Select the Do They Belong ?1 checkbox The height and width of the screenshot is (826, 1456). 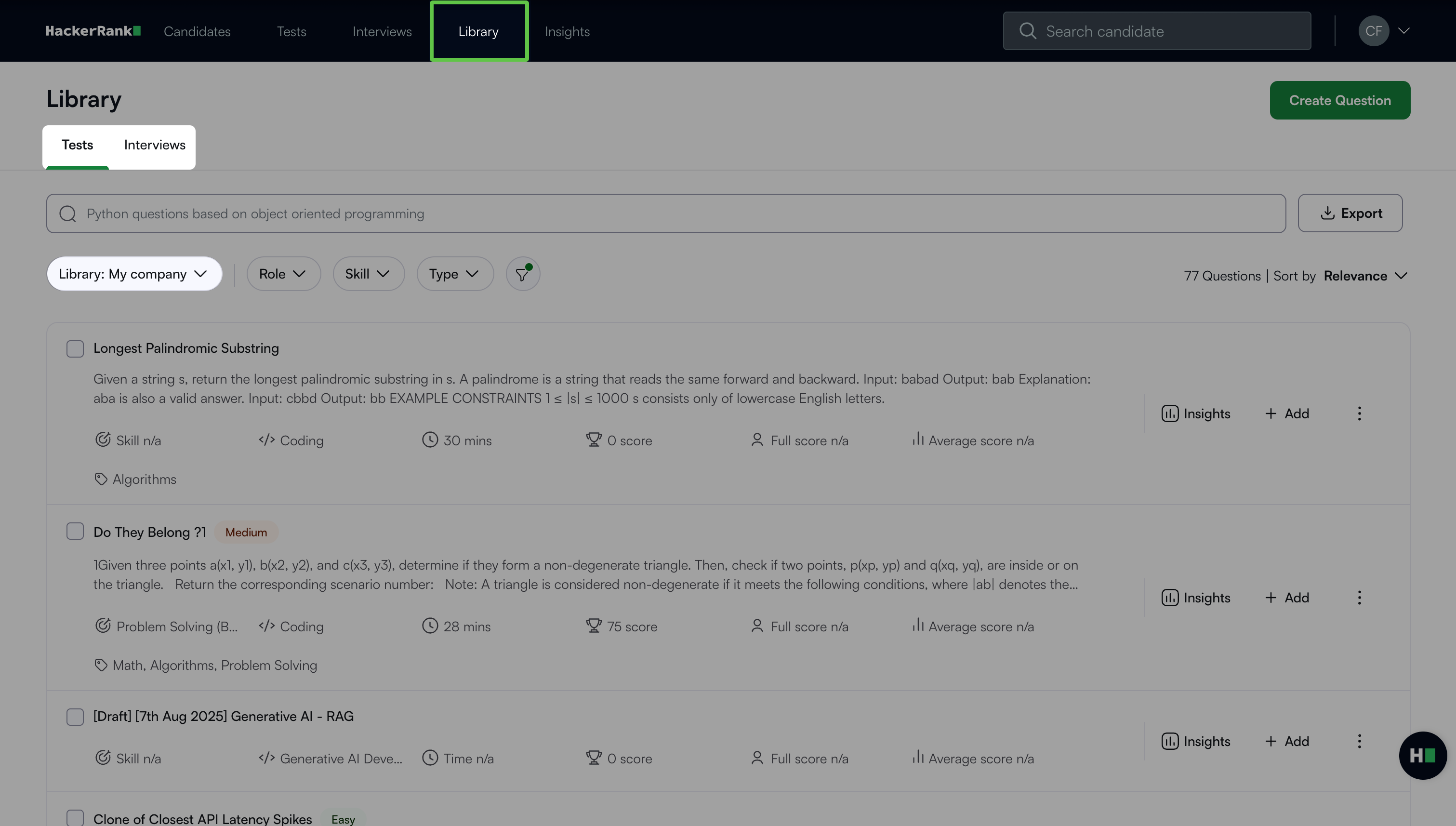(75, 532)
